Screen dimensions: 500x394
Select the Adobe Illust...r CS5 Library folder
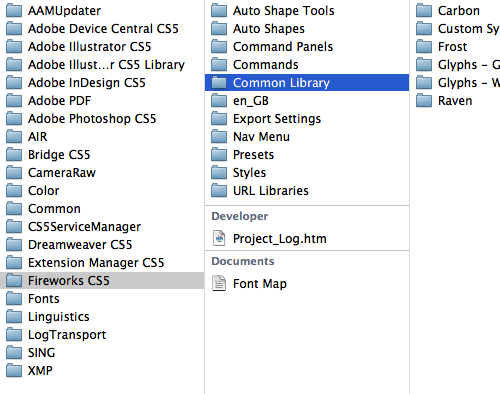point(102,65)
